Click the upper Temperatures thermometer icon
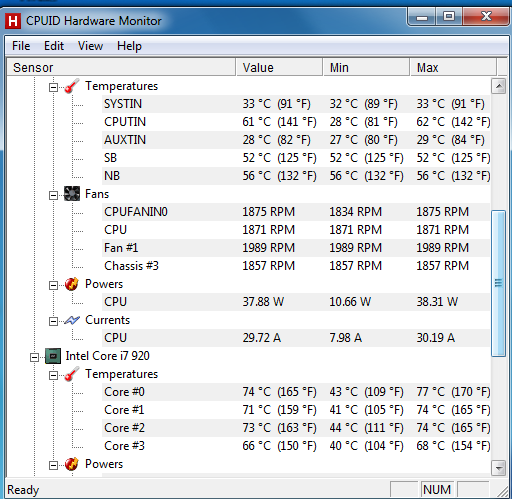512x499 pixels. [x=72, y=86]
